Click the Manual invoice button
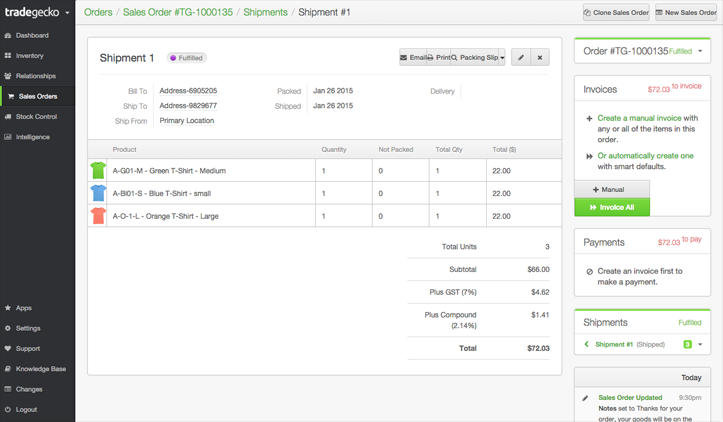This screenshot has height=422, width=723. coord(612,190)
